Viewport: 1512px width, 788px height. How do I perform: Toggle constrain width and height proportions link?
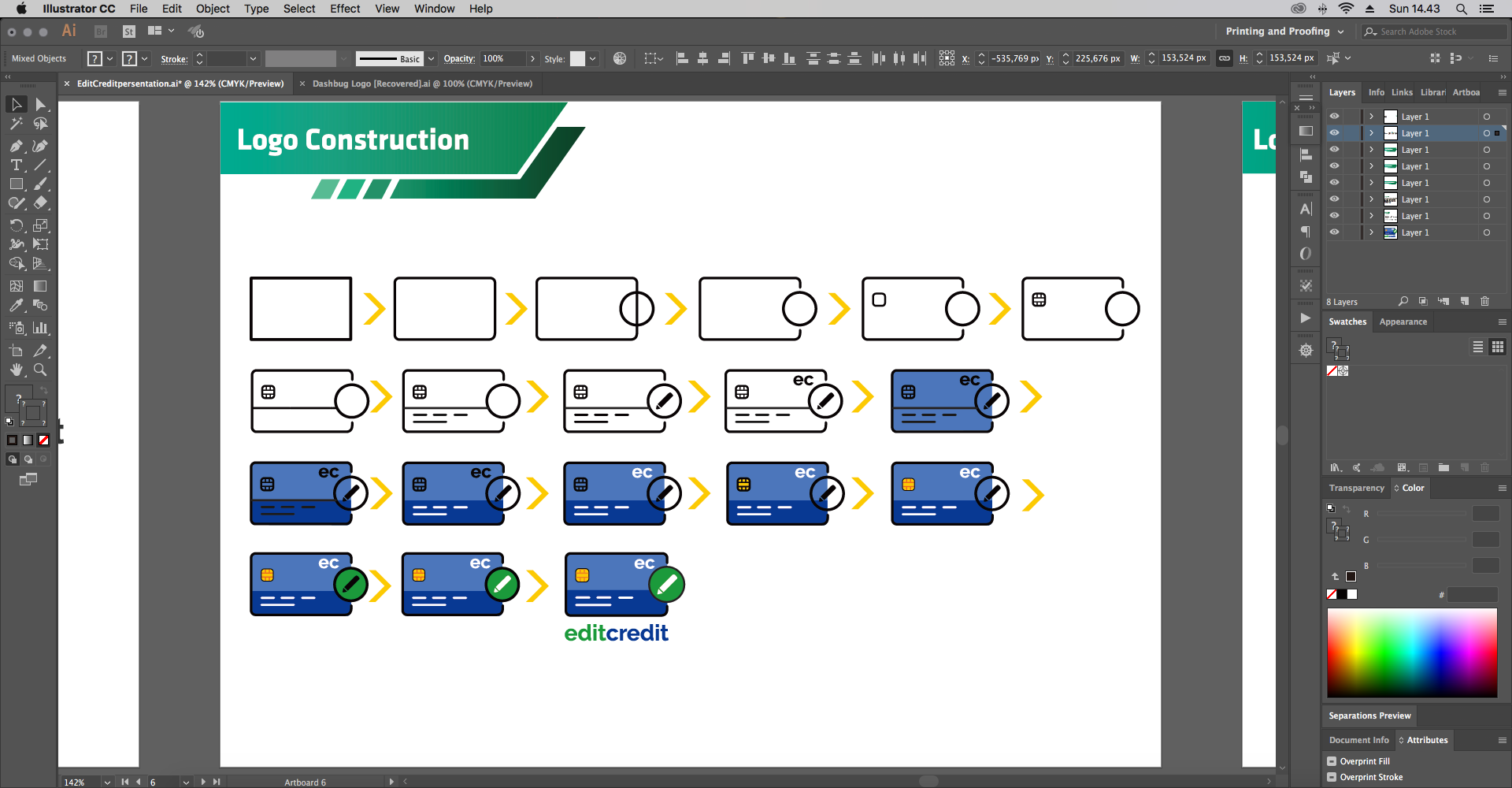tap(1225, 58)
